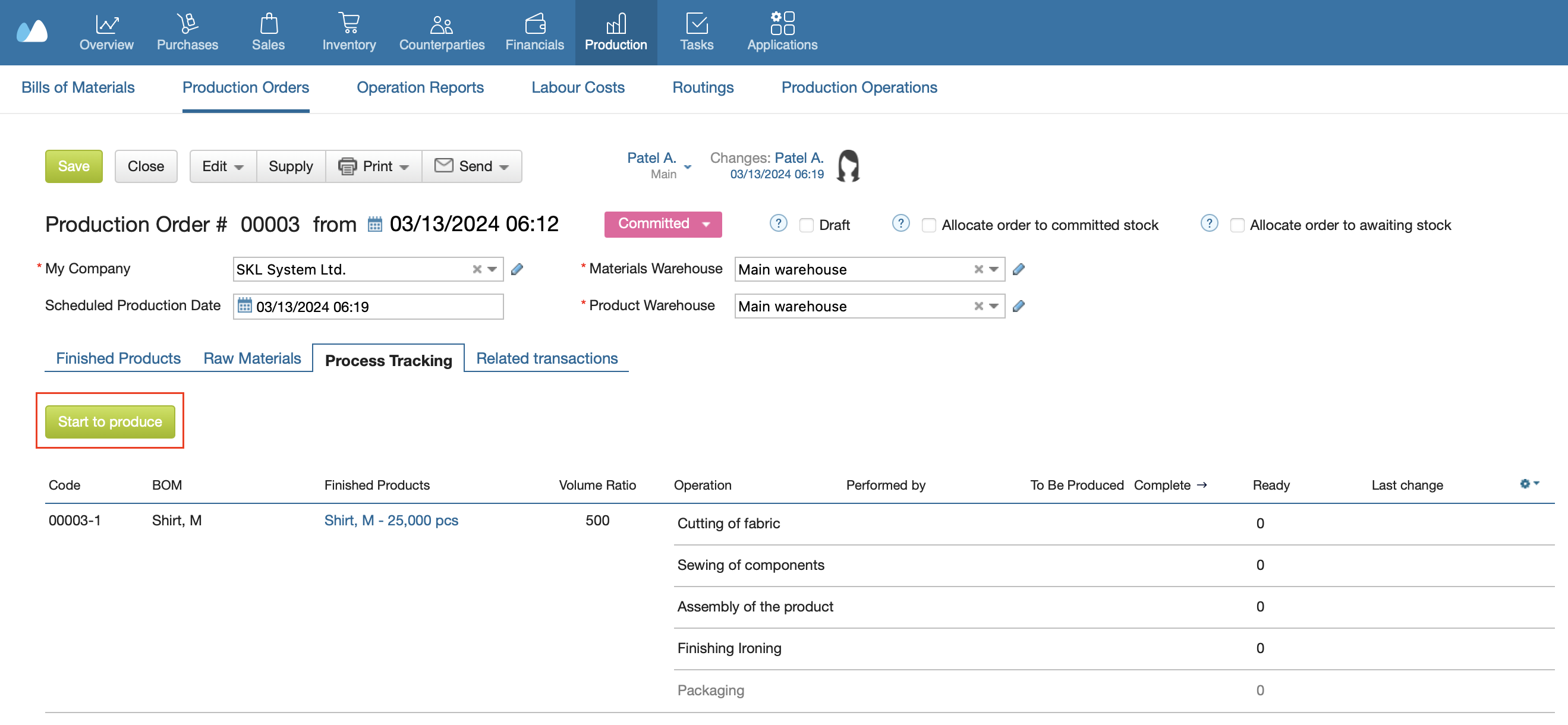The image size is (1568, 725).
Task: Go to the Sales section
Action: (x=268, y=32)
